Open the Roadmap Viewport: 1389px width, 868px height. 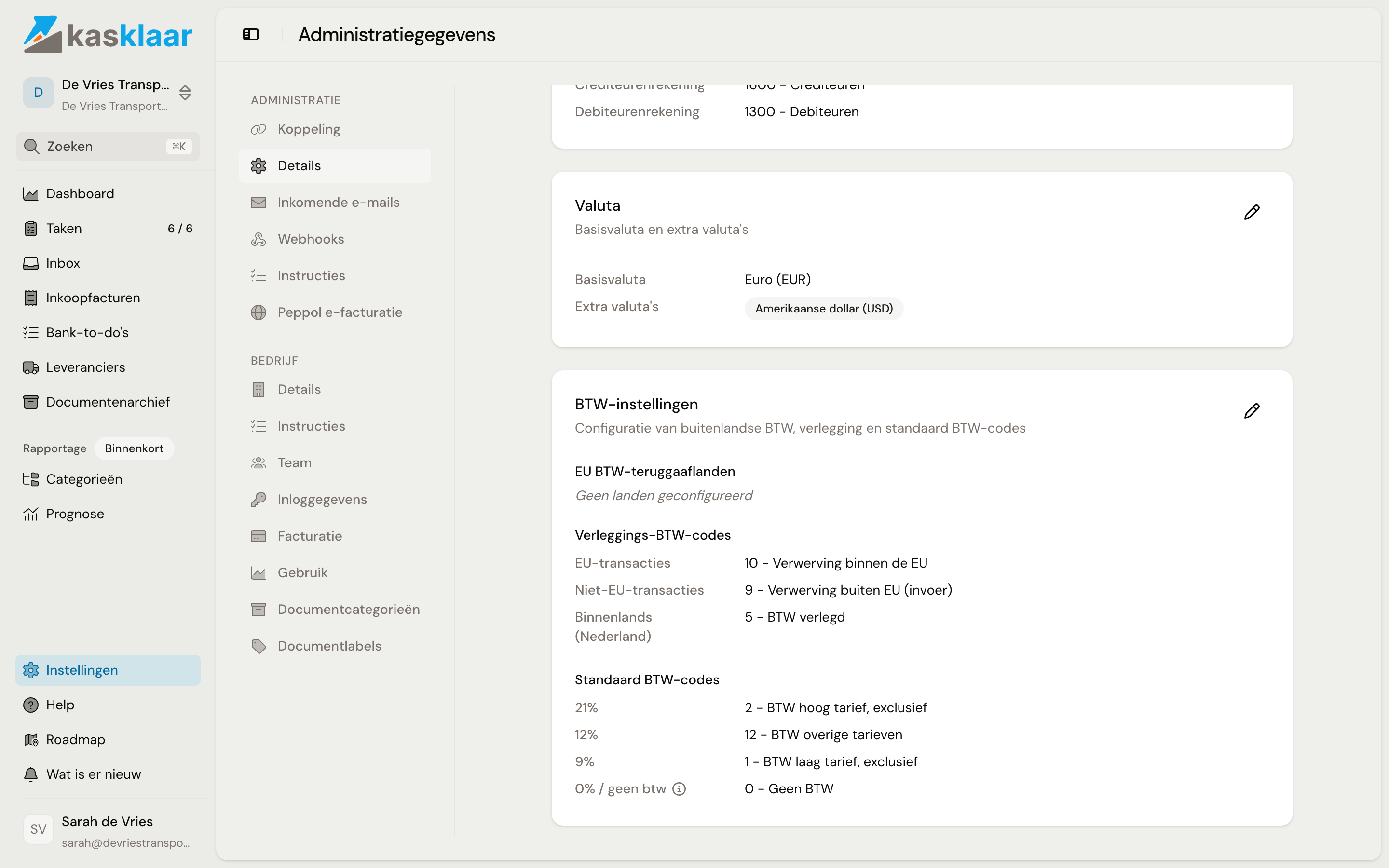click(x=108, y=739)
